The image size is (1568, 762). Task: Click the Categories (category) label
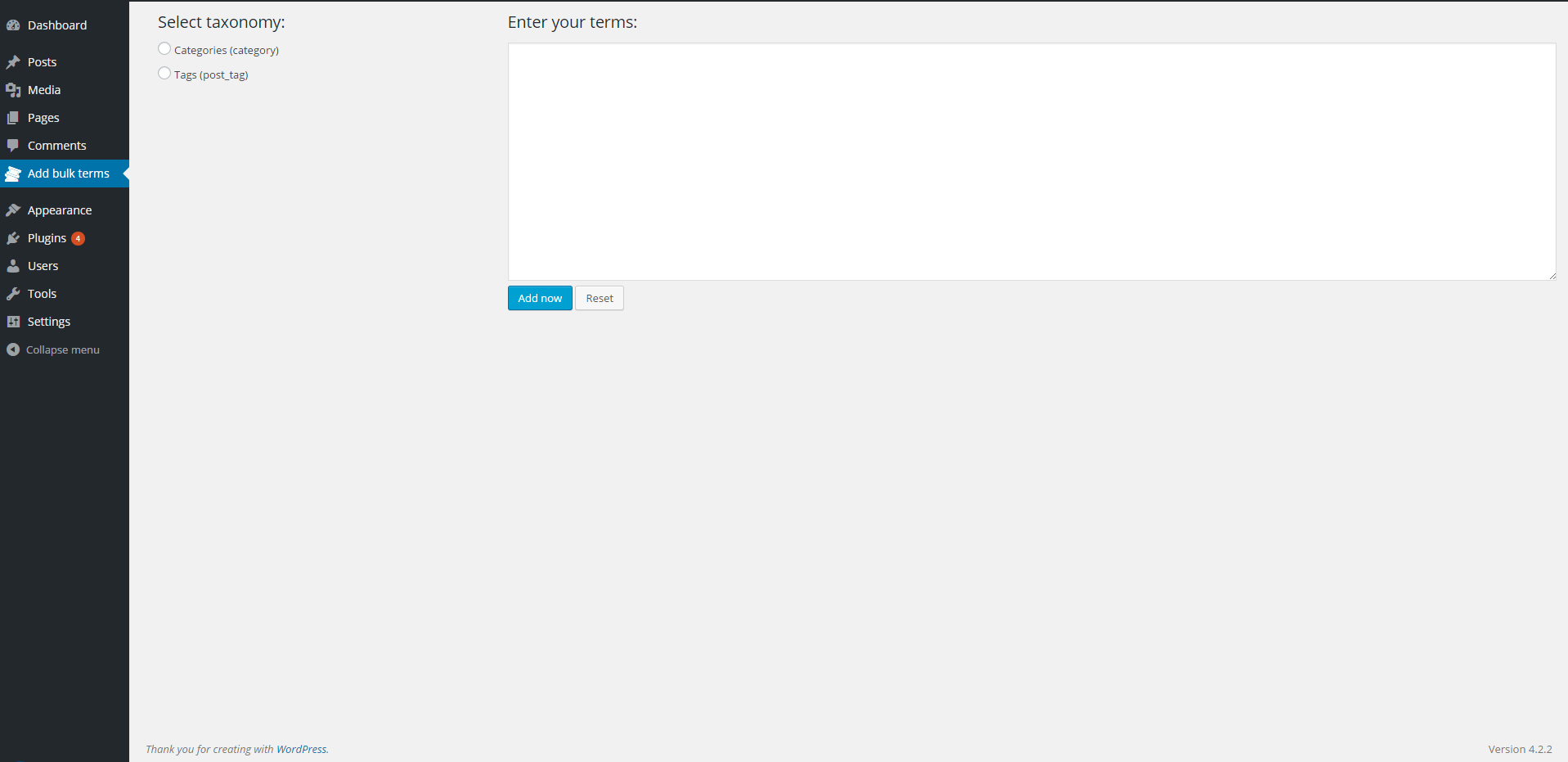point(227,50)
